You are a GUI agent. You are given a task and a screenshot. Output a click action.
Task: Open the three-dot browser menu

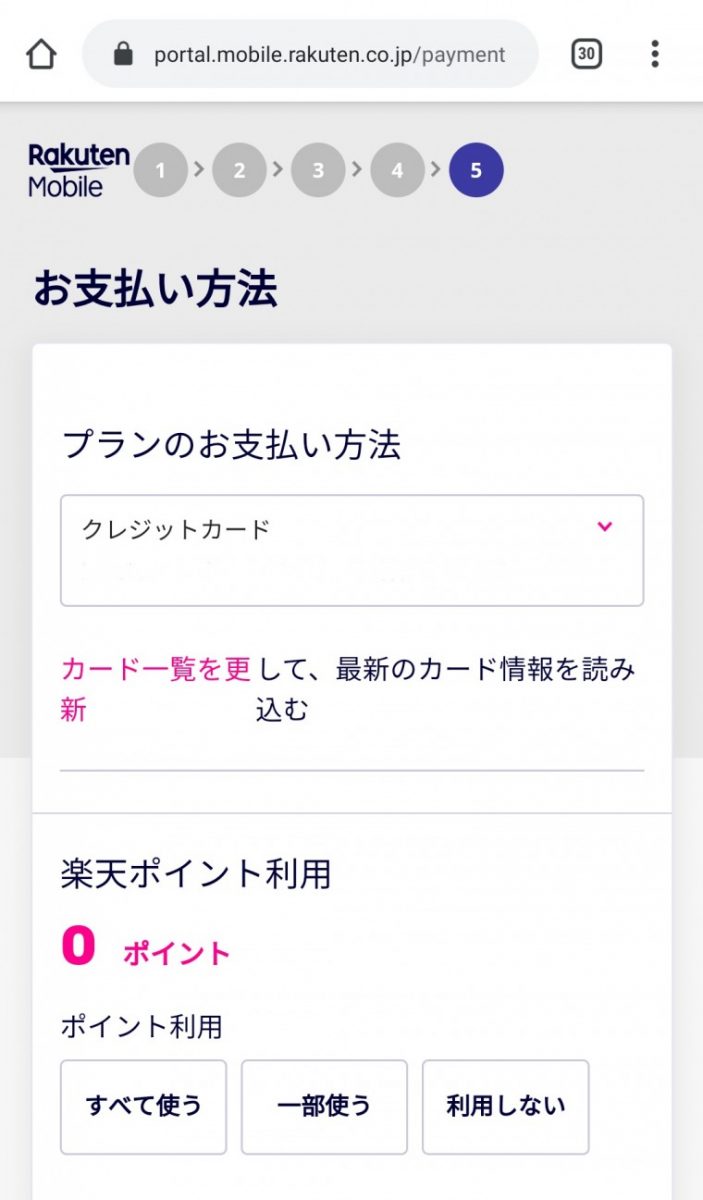[x=655, y=54]
